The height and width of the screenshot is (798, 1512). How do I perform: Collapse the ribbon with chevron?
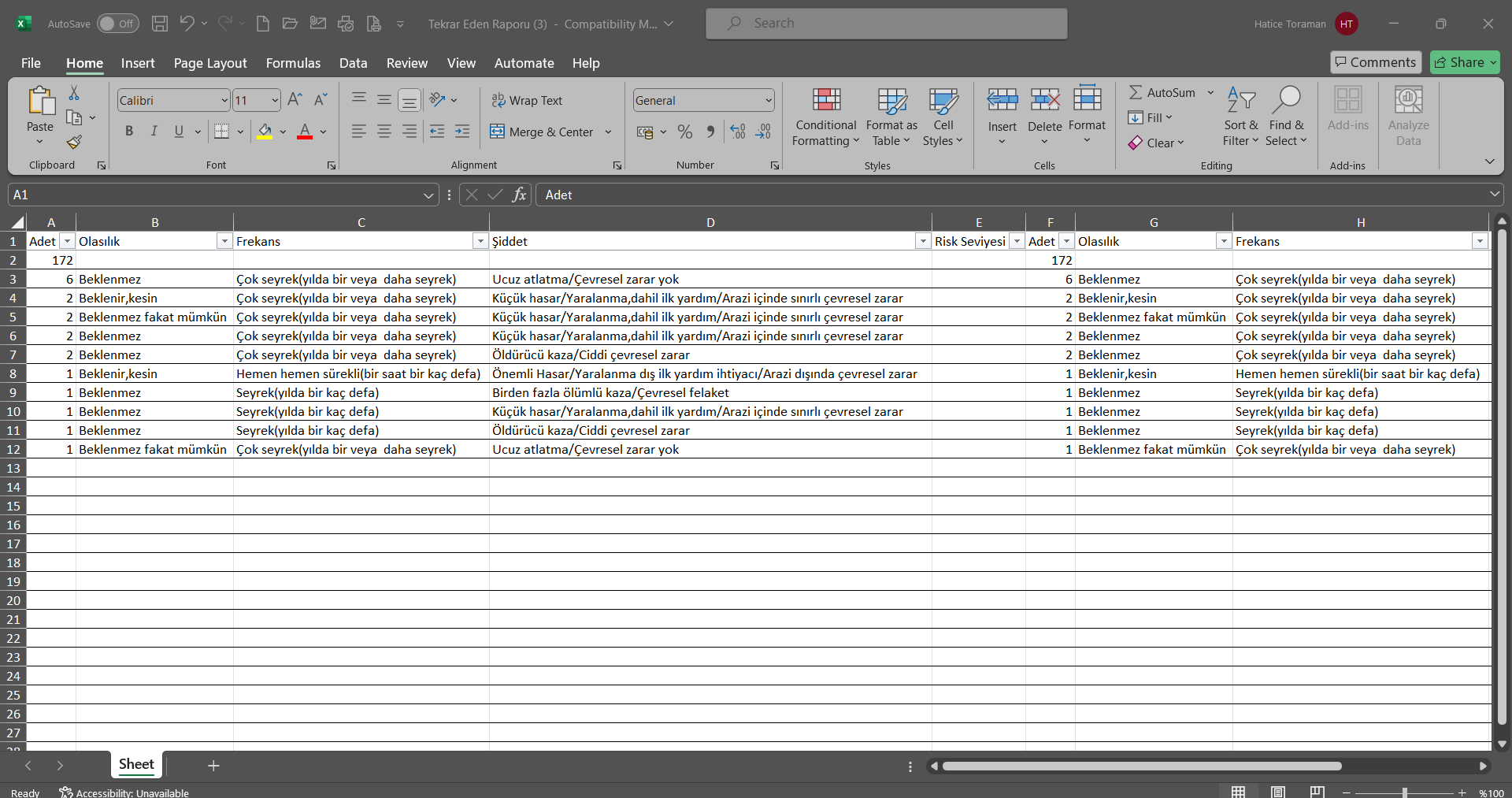pyautogui.click(x=1489, y=161)
